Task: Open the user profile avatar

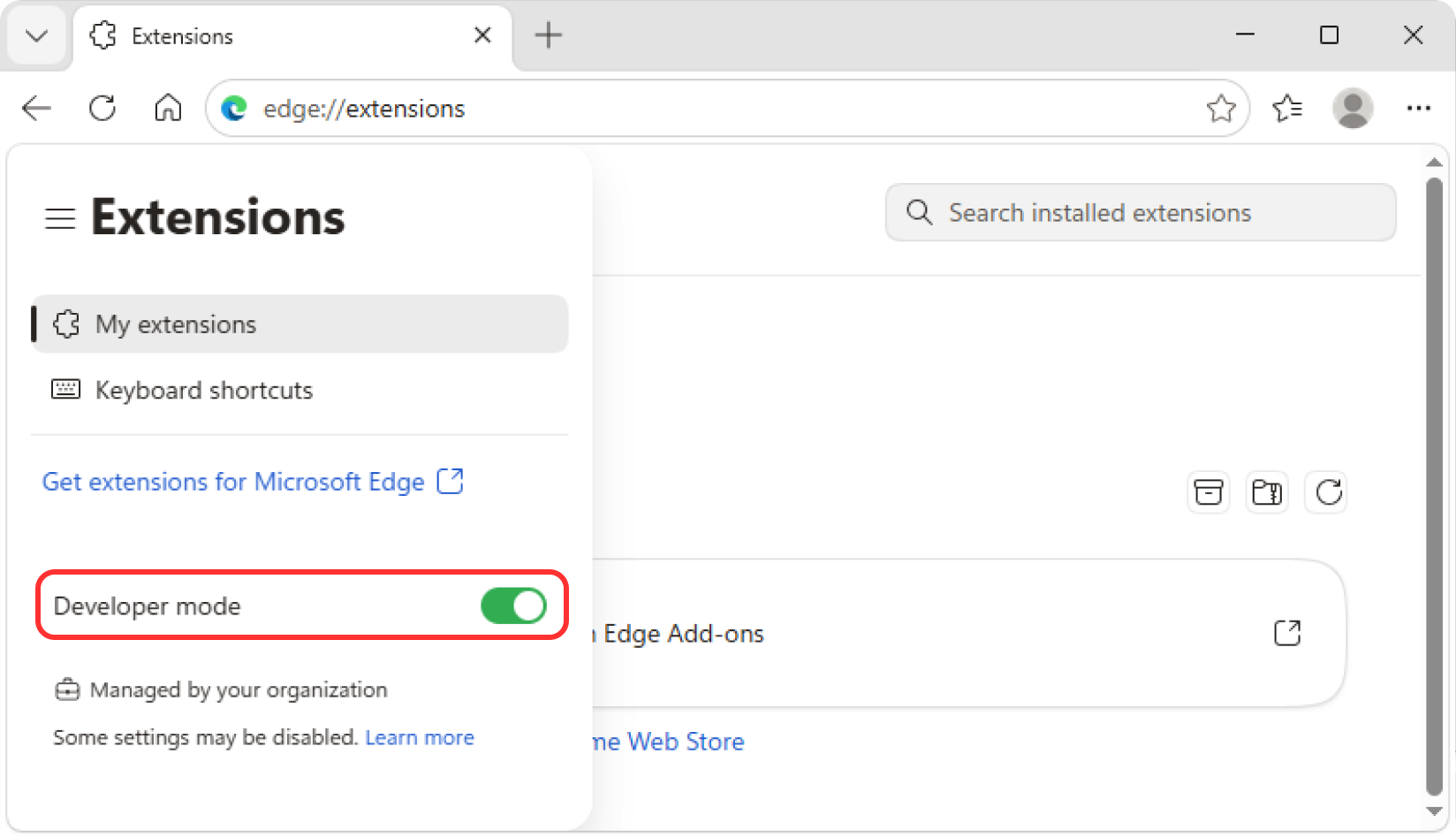Action: click(1353, 108)
